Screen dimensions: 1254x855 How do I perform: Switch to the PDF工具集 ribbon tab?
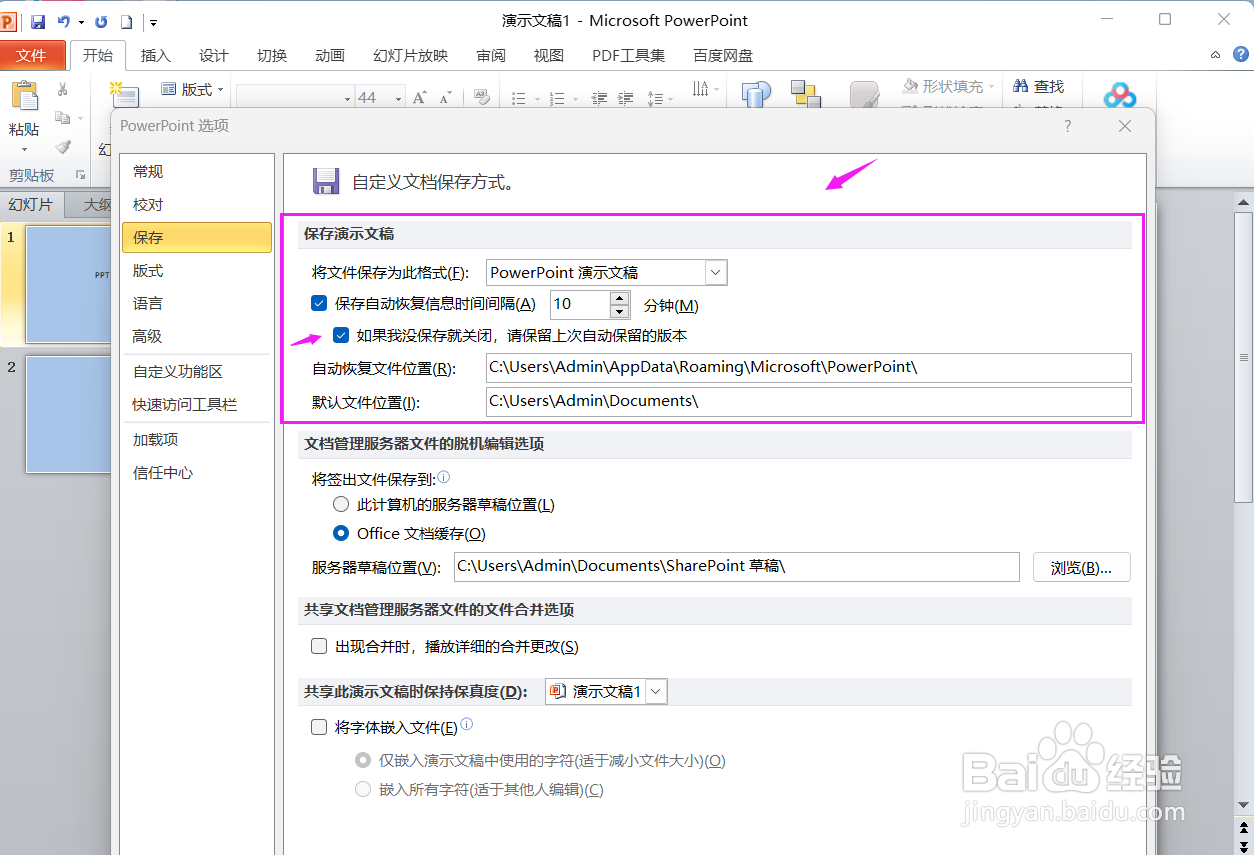click(629, 56)
